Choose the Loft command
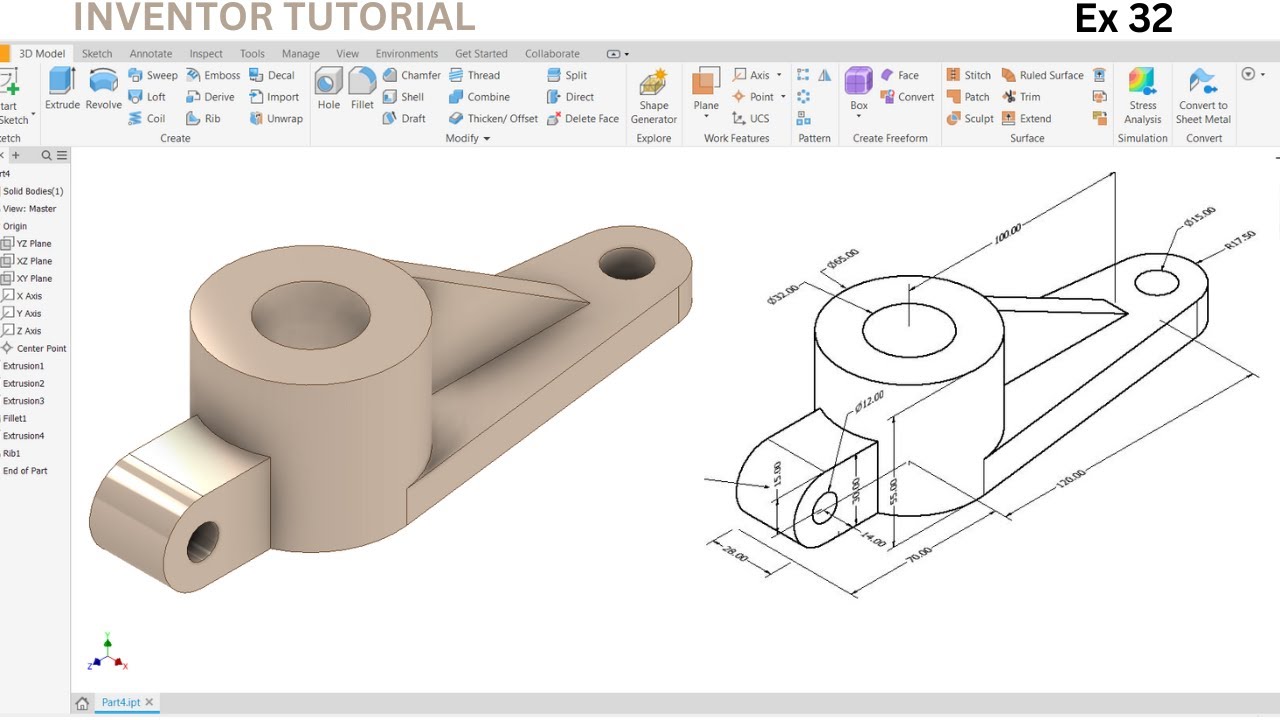Viewport: 1280px width, 720px height. tap(147, 97)
